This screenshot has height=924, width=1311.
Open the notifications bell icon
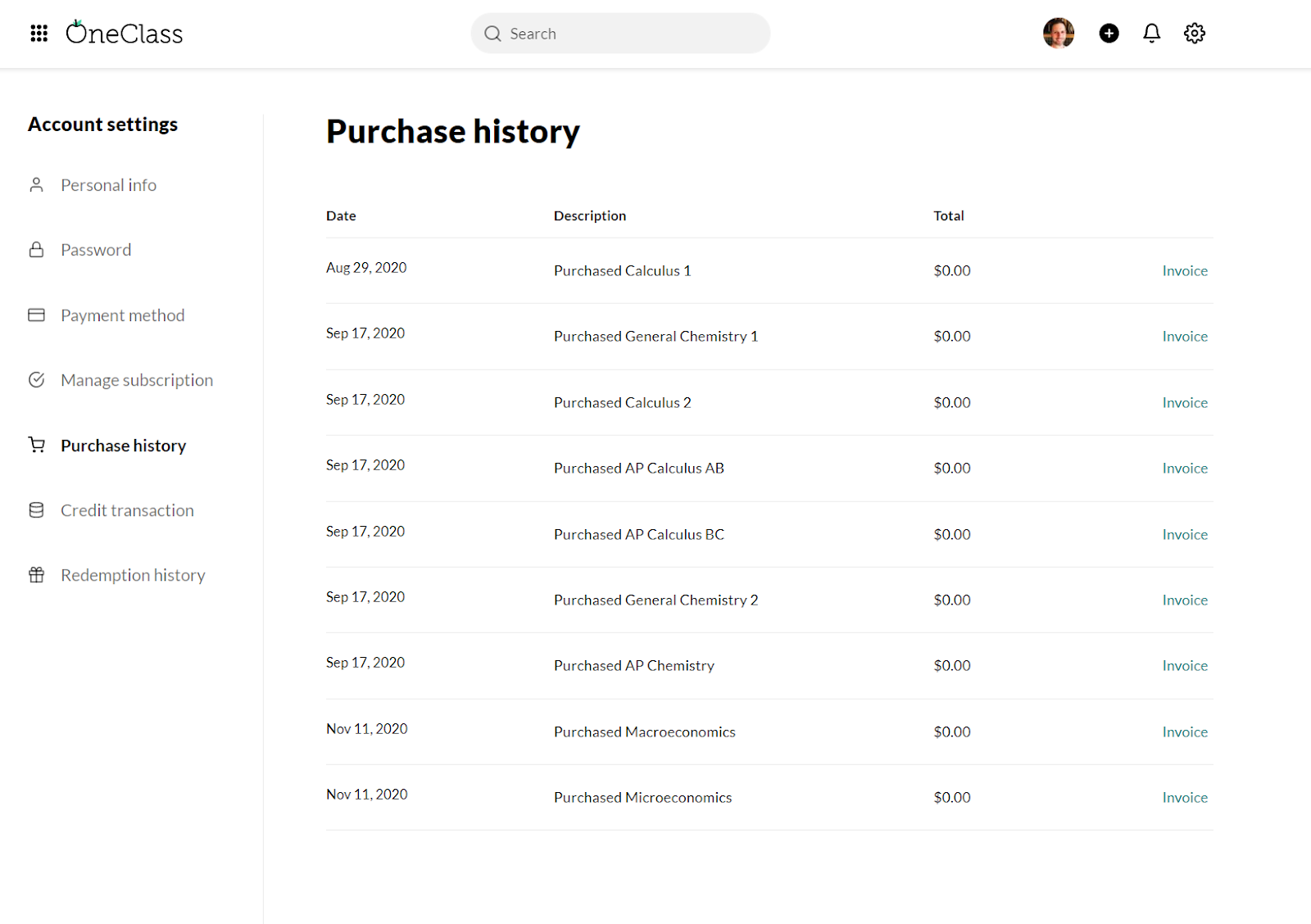click(x=1151, y=34)
